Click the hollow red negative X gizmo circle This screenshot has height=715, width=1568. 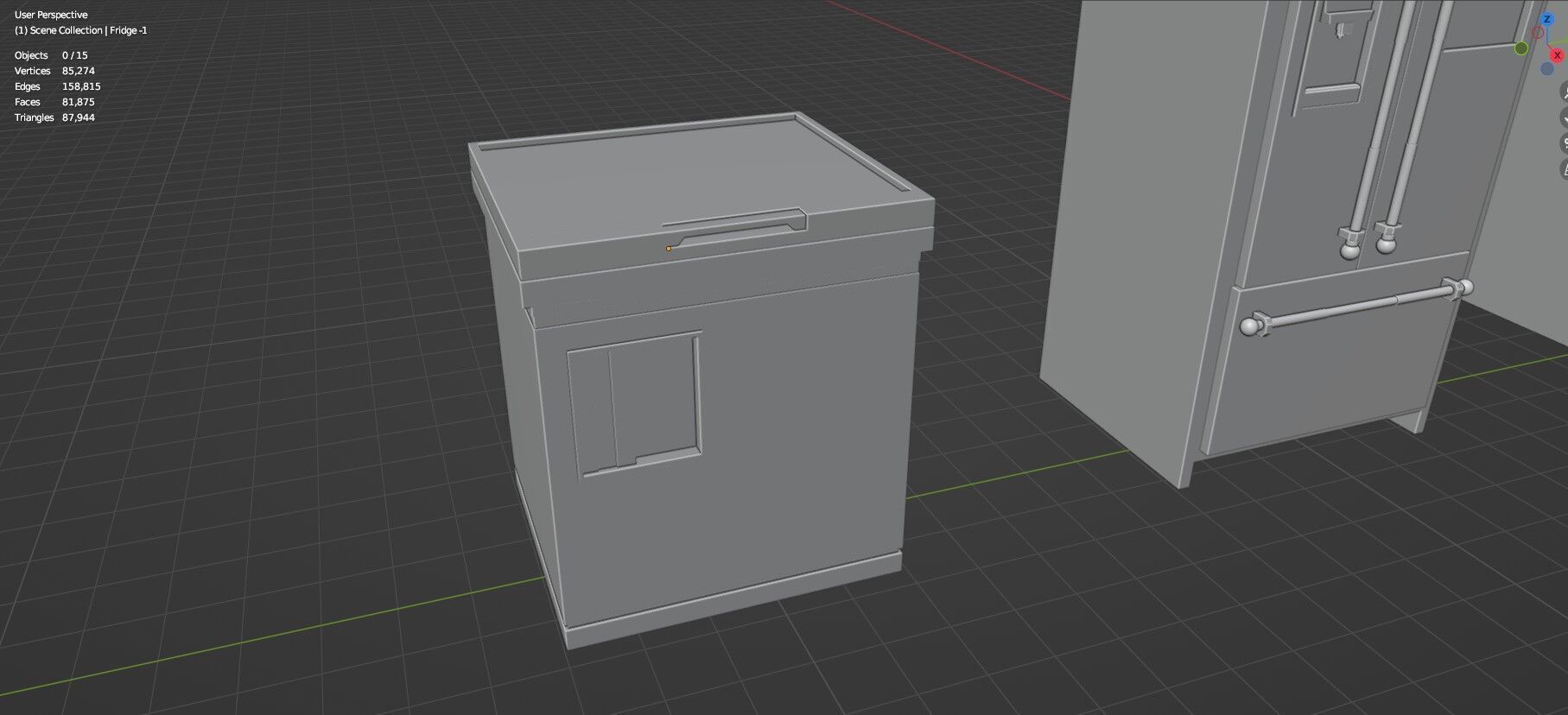[1537, 32]
